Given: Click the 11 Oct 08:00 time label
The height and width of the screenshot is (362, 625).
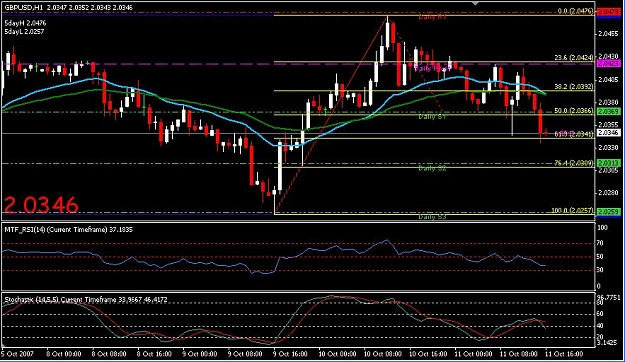Looking at the screenshot, I should click(x=518, y=354).
